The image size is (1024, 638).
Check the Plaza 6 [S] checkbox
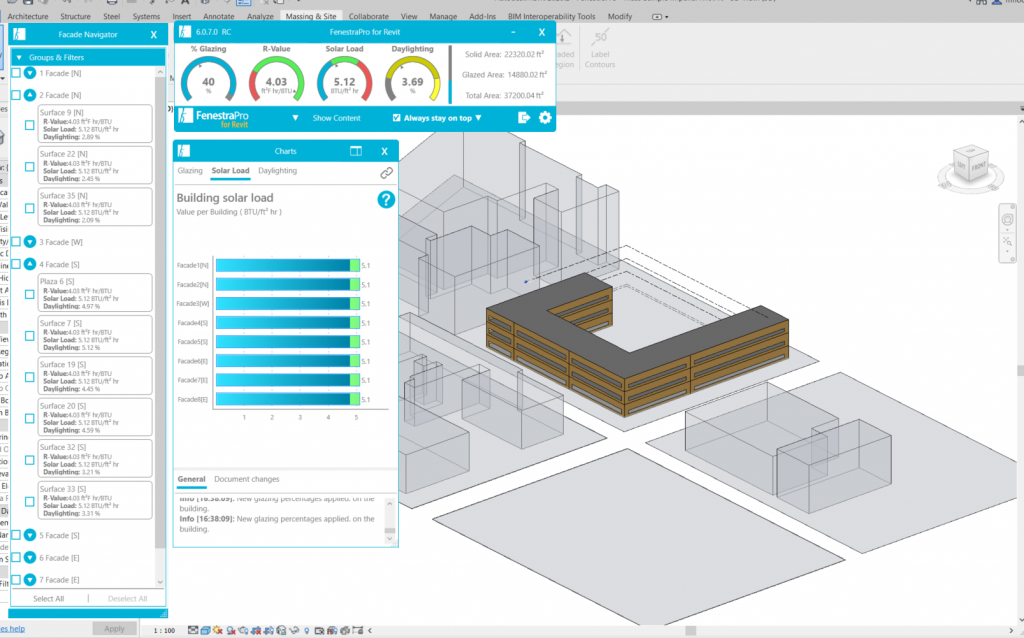click(29, 294)
